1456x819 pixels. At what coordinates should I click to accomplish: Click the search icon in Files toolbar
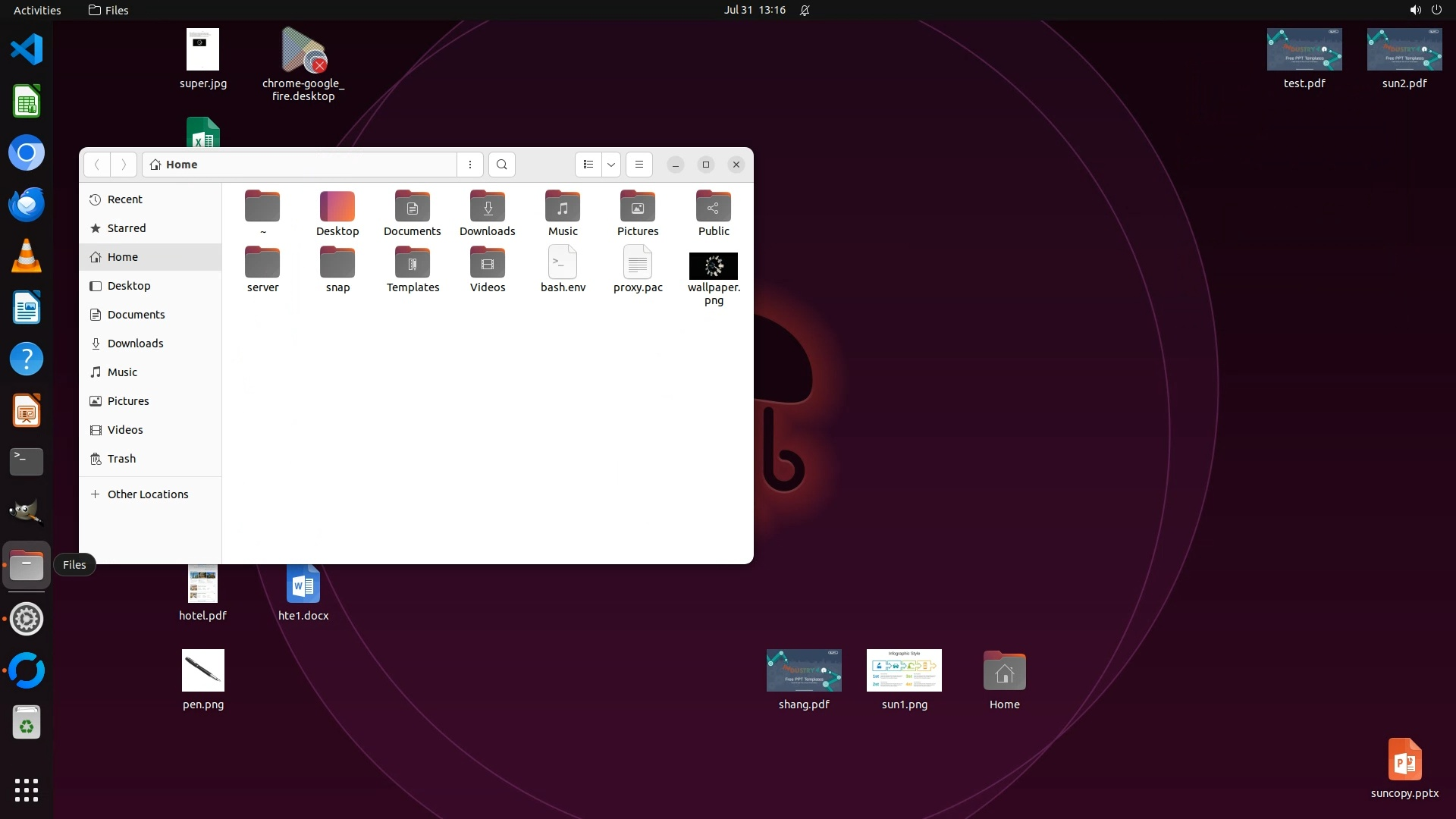click(501, 165)
